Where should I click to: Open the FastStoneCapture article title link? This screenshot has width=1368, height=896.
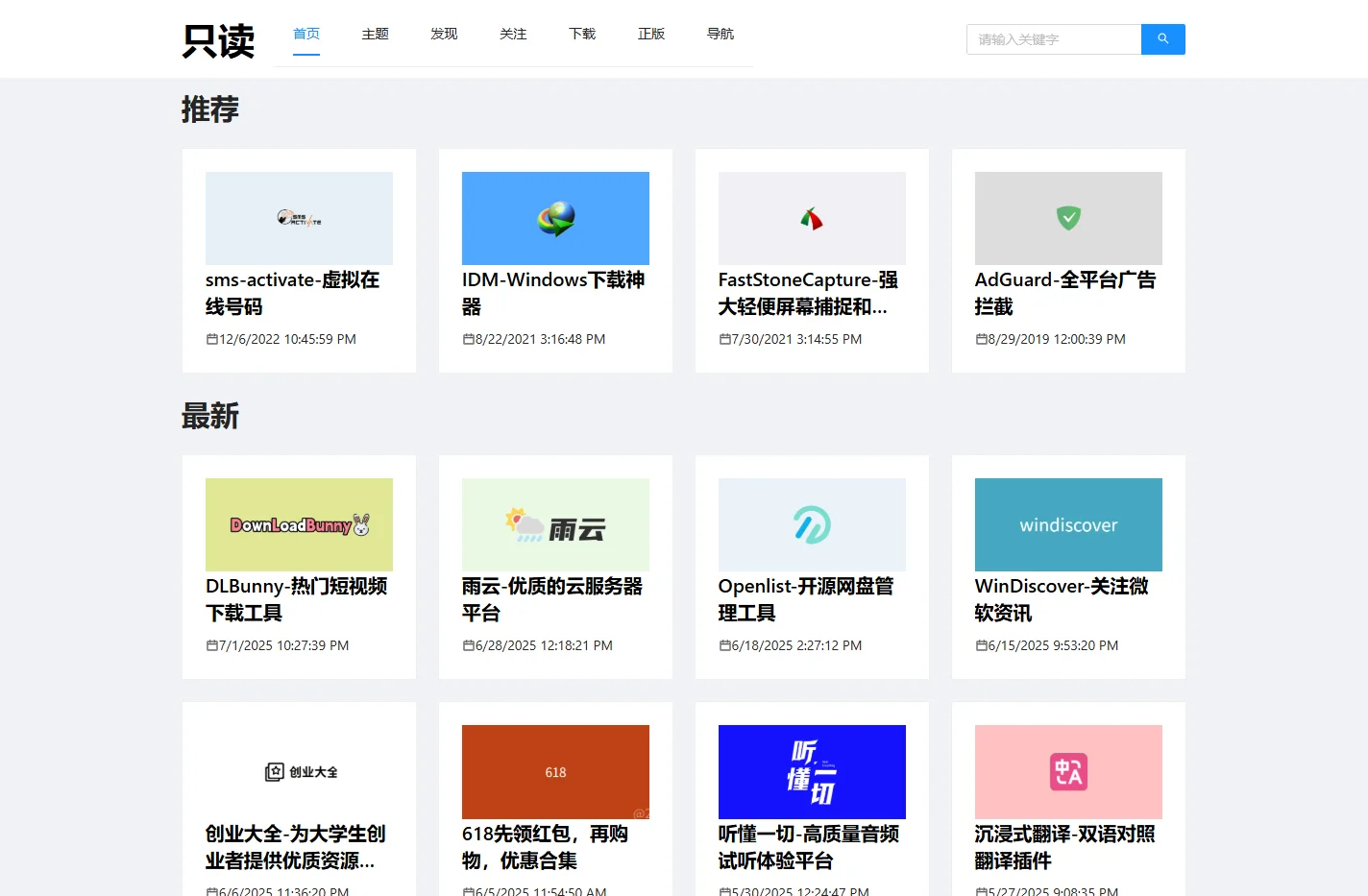tap(808, 293)
